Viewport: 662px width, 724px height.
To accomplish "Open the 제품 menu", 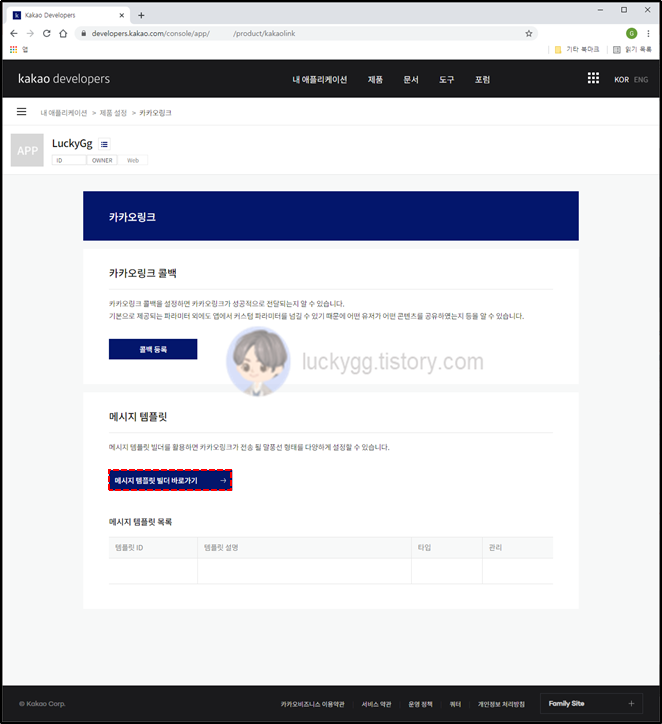I will (x=375, y=79).
